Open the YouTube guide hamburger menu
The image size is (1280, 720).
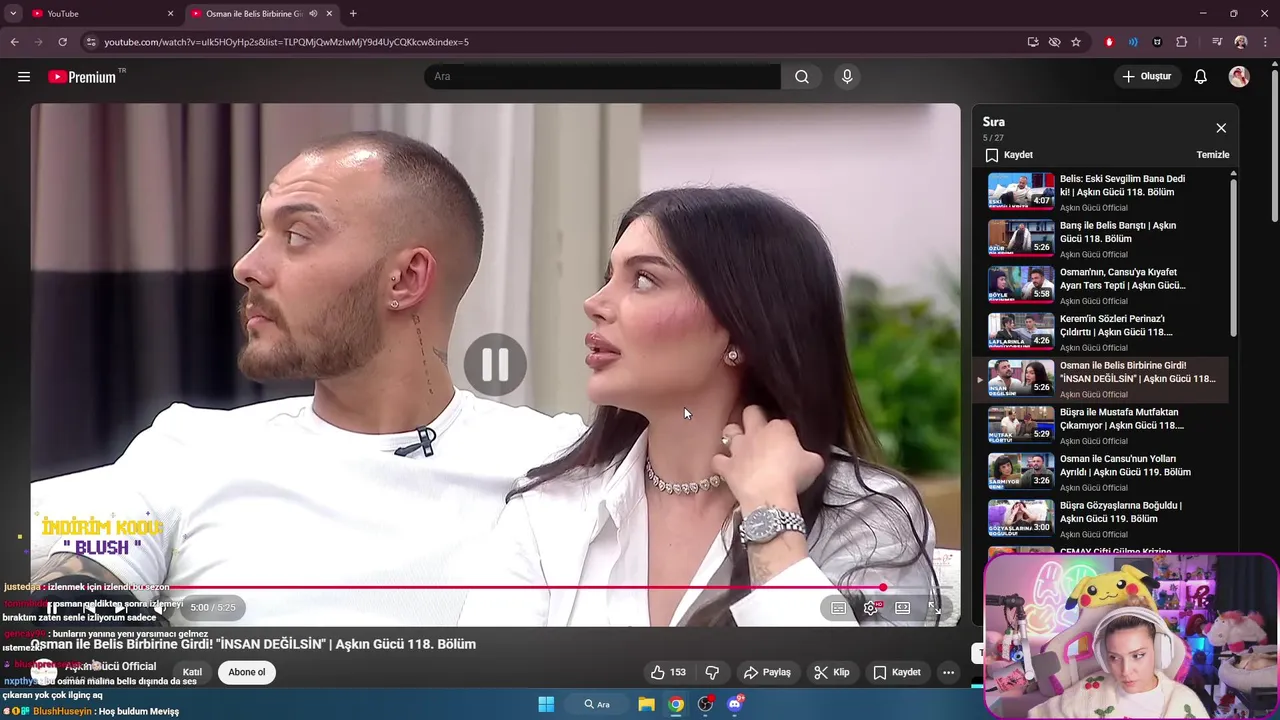[24, 76]
